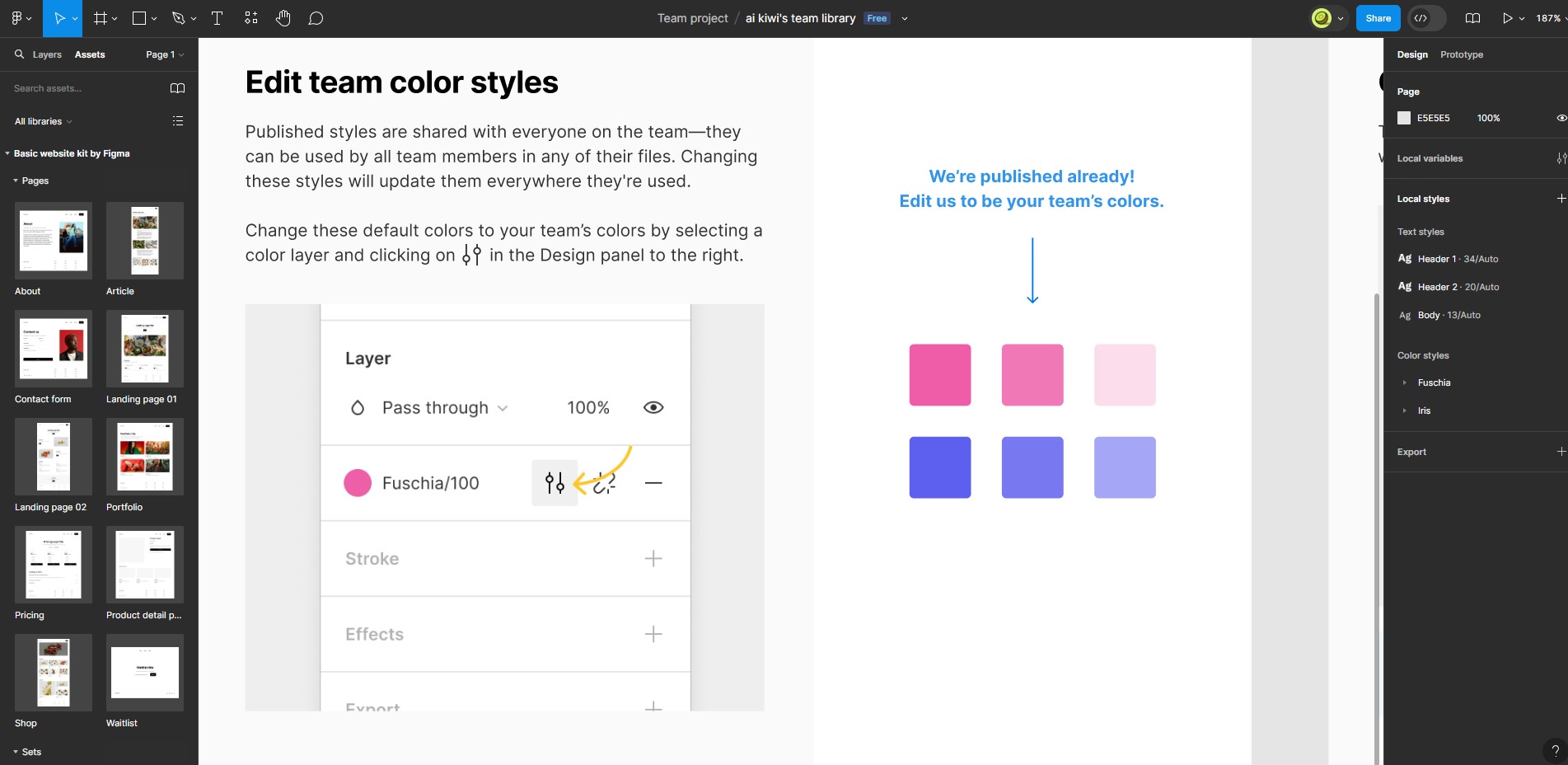Screen dimensions: 1568x765
Task: Open the Resources tool
Action: point(251,18)
